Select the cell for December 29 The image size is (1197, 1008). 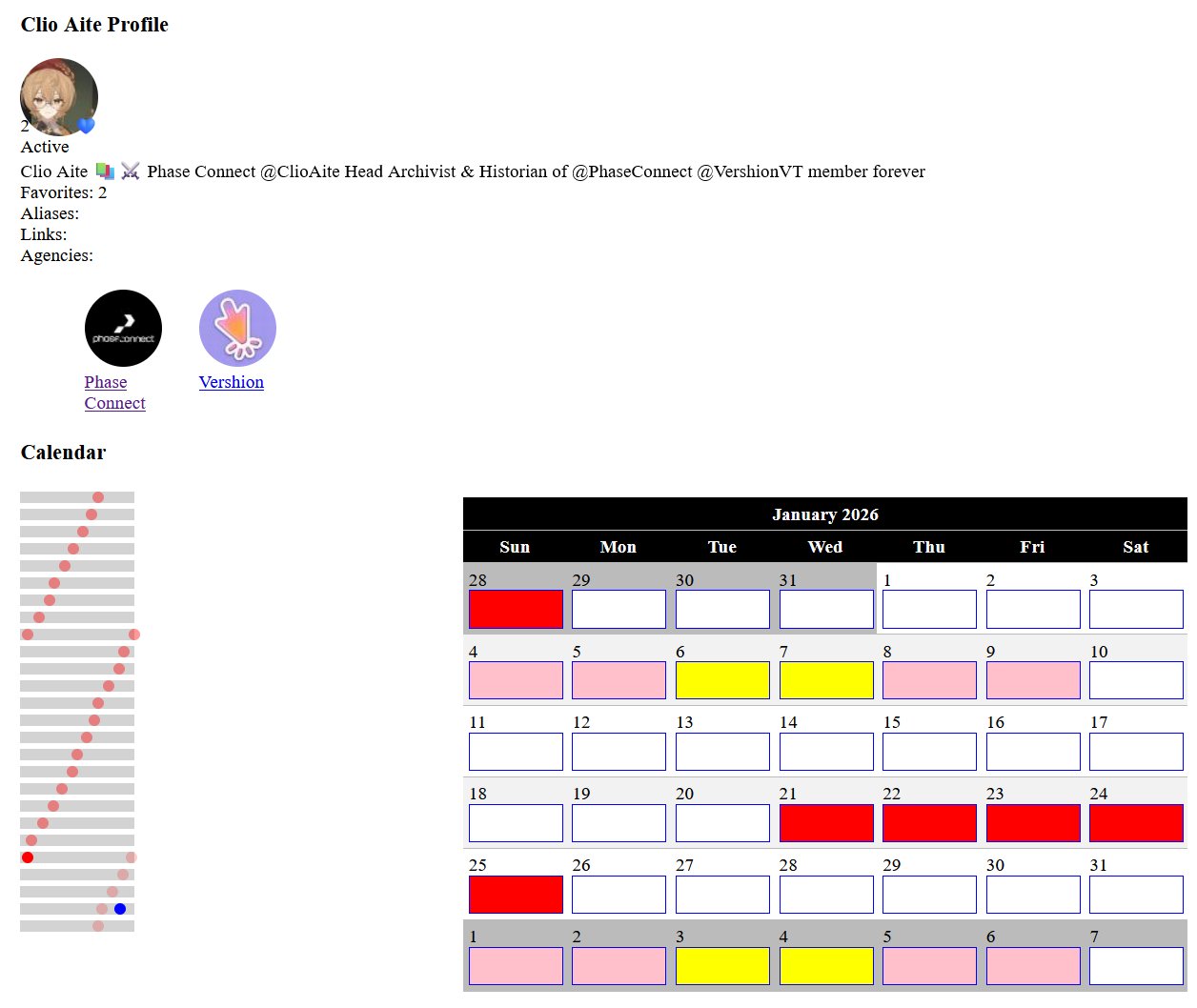tap(619, 609)
